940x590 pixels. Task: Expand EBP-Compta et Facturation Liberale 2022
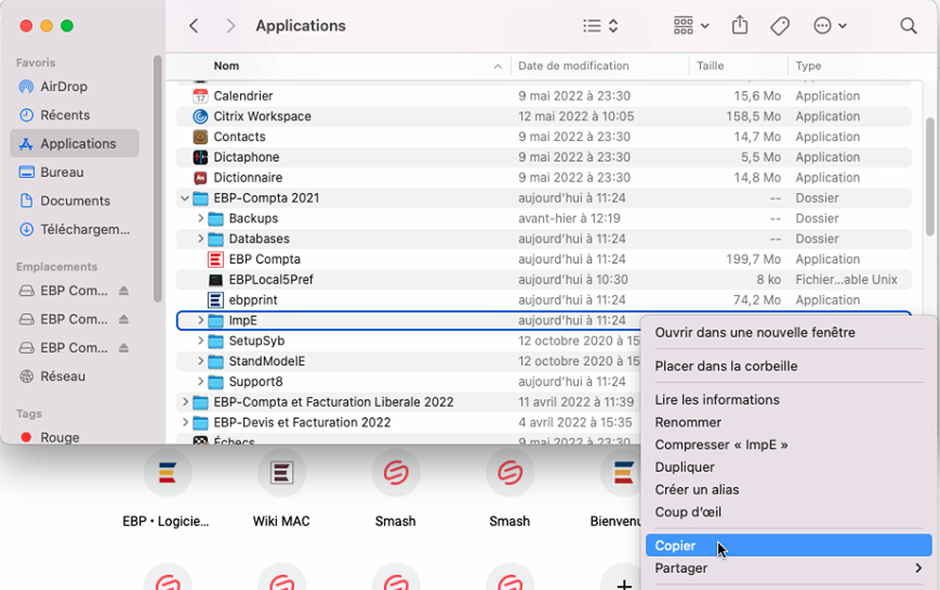click(x=185, y=402)
